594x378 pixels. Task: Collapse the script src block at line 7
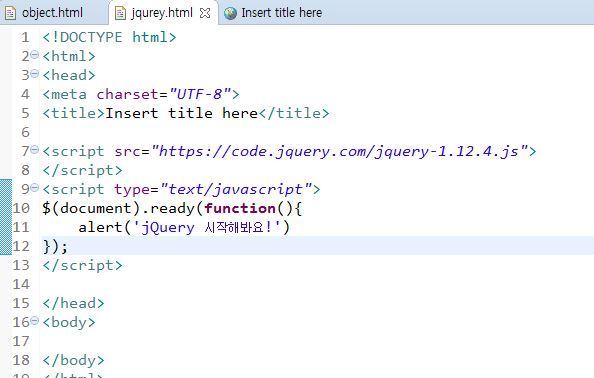(x=34, y=150)
